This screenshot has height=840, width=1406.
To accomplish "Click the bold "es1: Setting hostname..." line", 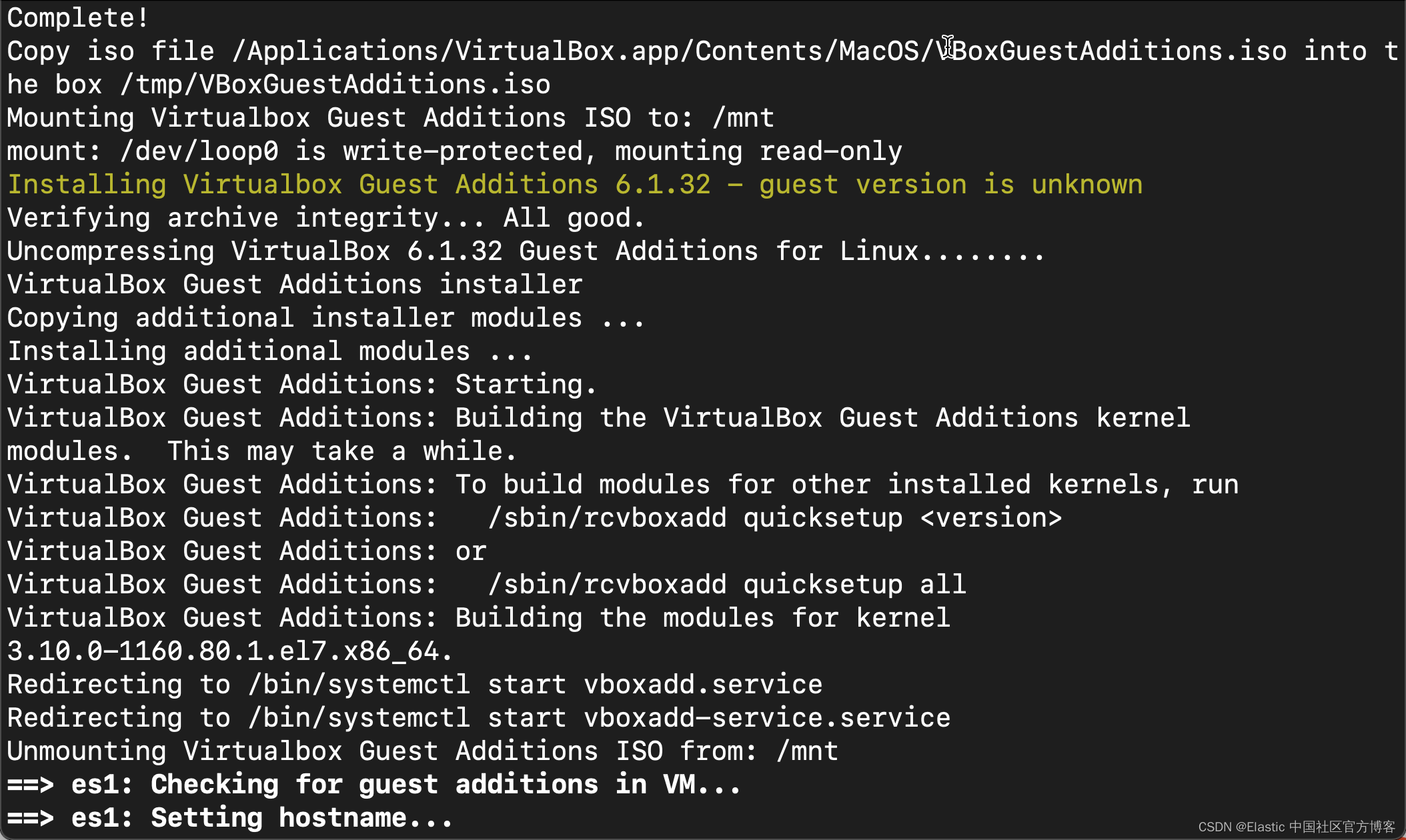I will (230, 818).
